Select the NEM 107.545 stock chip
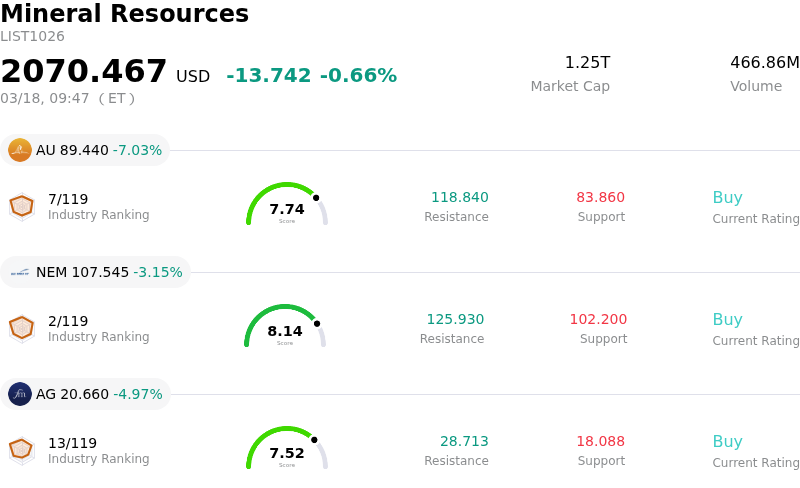This screenshot has height=488, width=800. 95,272
